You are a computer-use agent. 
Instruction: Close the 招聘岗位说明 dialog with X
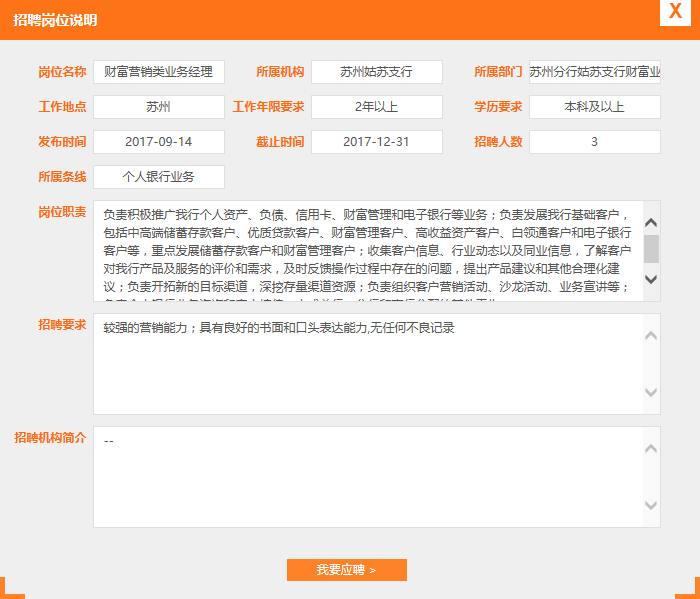click(x=676, y=11)
